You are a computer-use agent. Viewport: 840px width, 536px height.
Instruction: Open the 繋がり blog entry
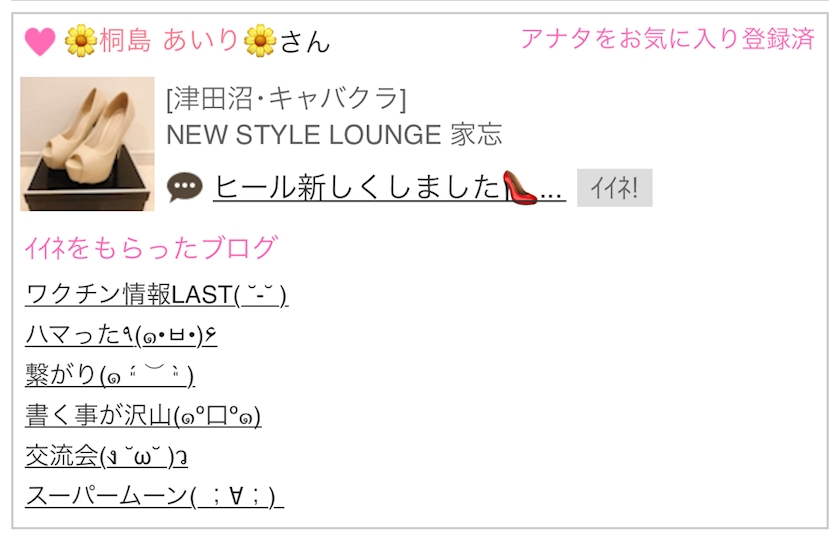click(110, 375)
